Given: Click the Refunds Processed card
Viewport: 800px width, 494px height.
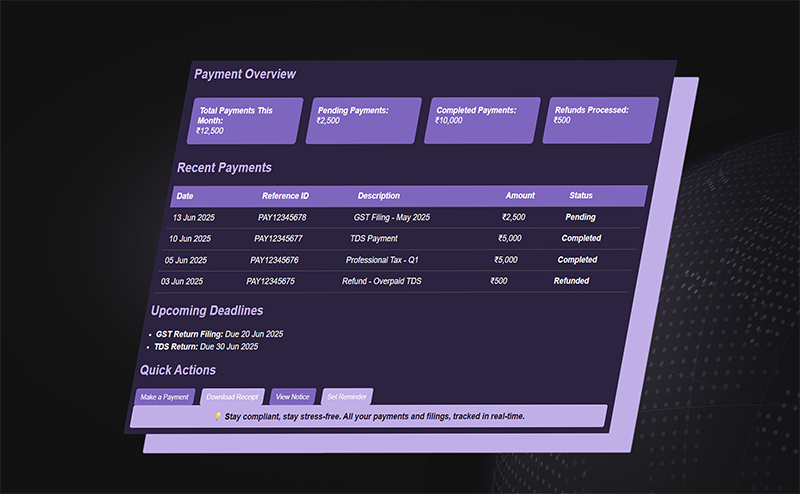Looking at the screenshot, I should pos(600,120).
